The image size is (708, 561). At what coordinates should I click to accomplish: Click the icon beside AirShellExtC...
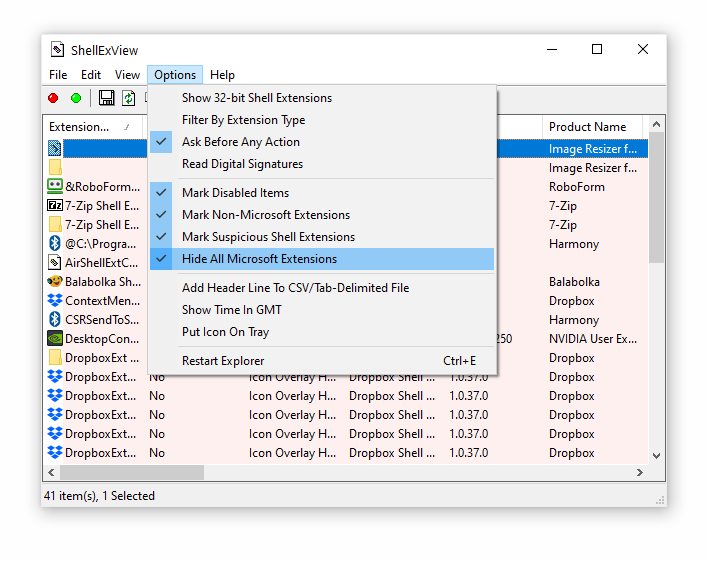click(55, 262)
